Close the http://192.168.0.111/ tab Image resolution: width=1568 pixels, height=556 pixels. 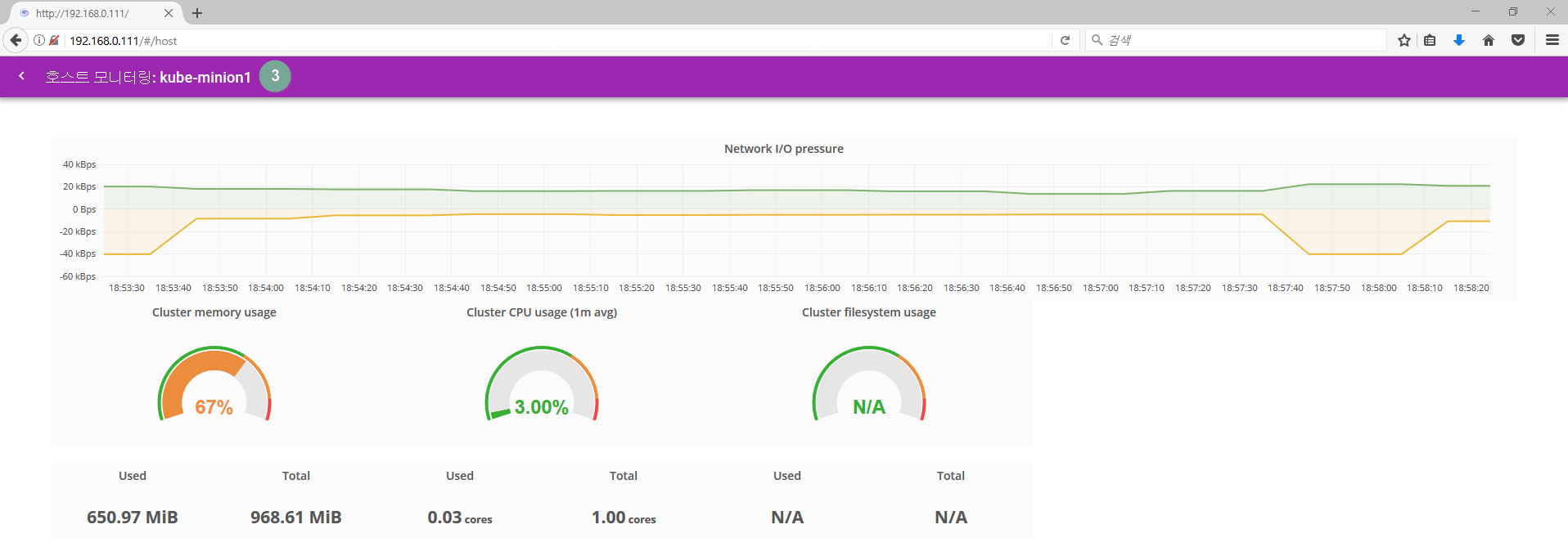click(169, 13)
